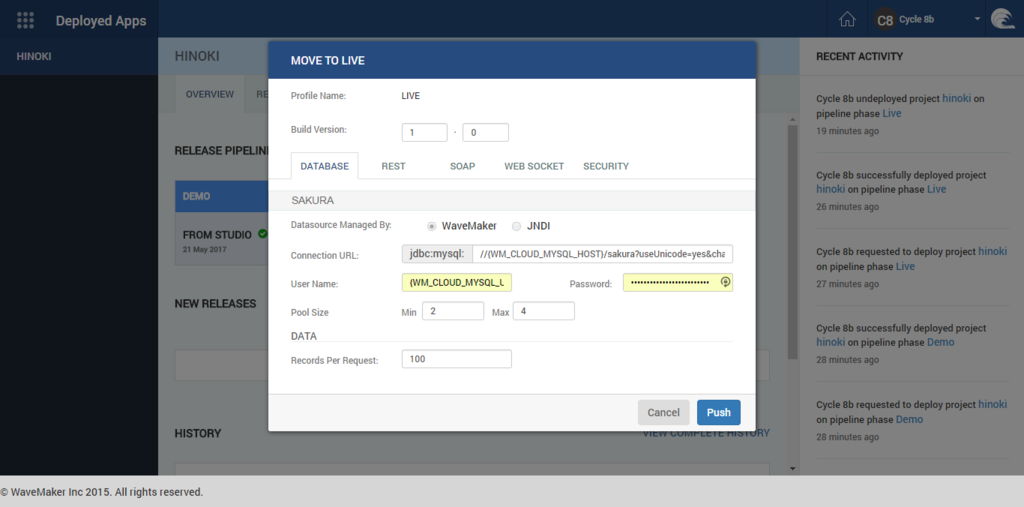Open hinoki link in undeployed activity
1024x507 pixels.
coord(956,98)
